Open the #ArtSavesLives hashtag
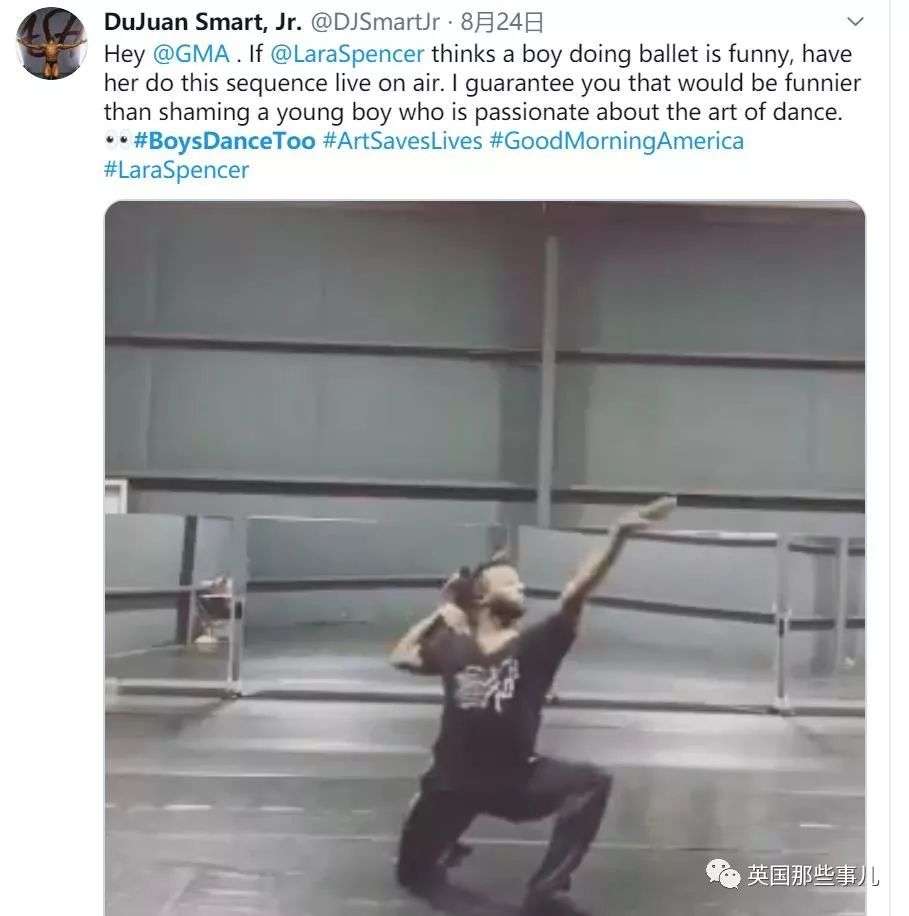 point(402,141)
